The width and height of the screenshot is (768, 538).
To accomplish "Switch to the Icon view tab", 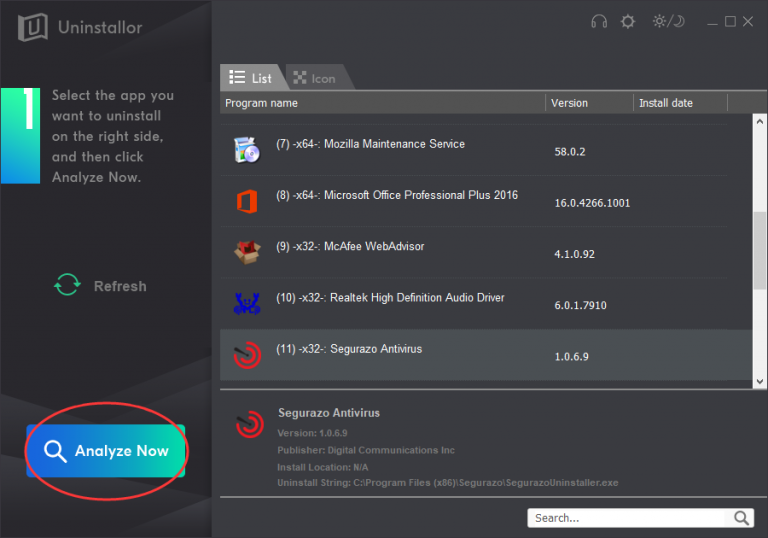I will 314,78.
